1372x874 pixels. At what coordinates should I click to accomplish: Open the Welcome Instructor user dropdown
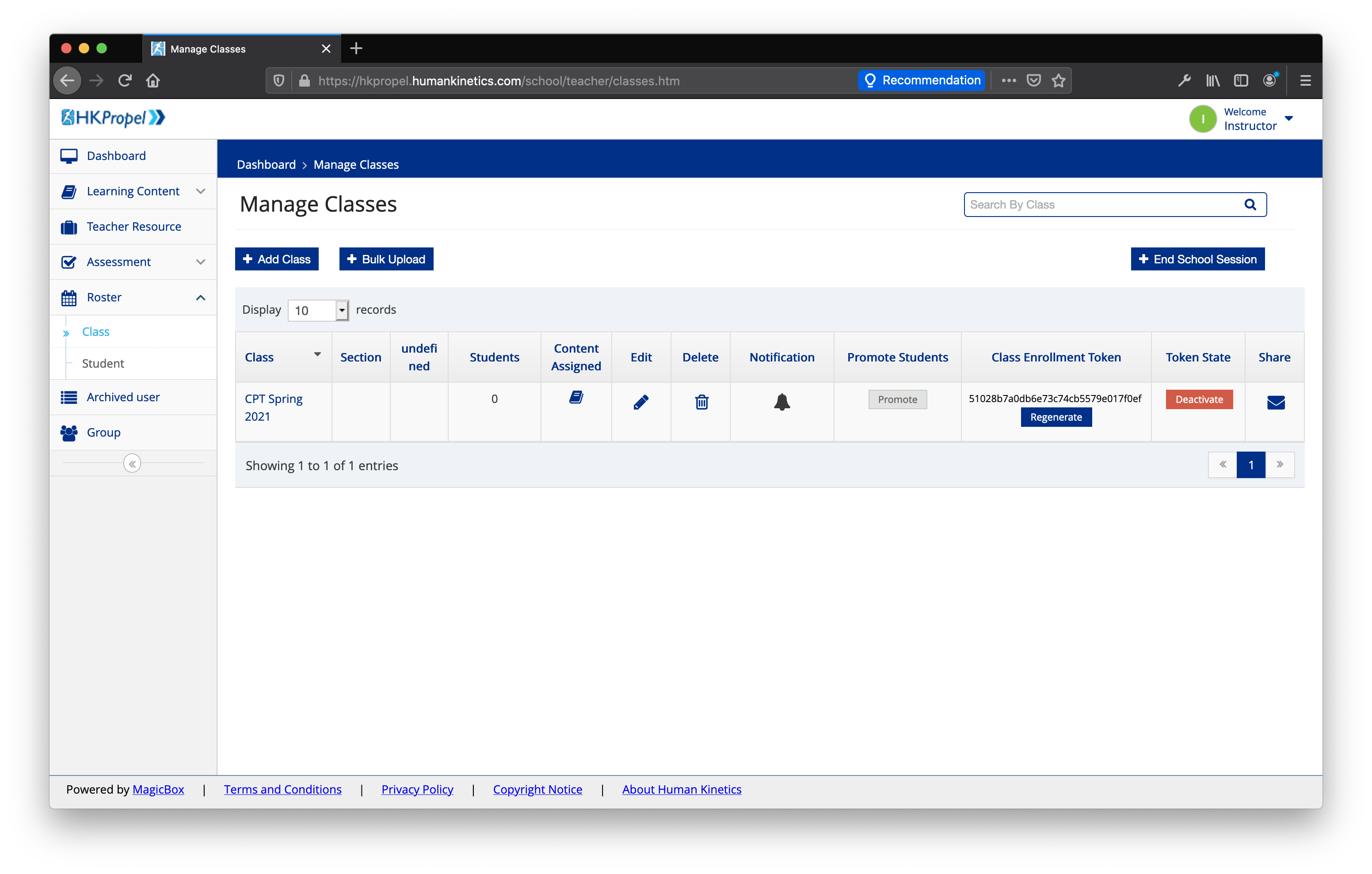pos(1289,118)
